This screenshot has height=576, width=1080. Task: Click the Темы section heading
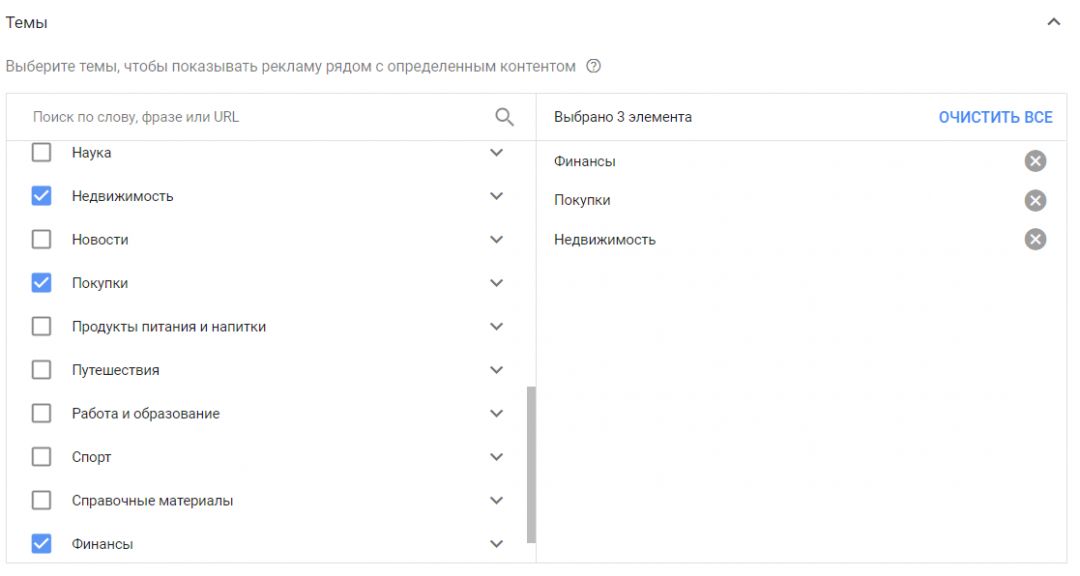(26, 23)
